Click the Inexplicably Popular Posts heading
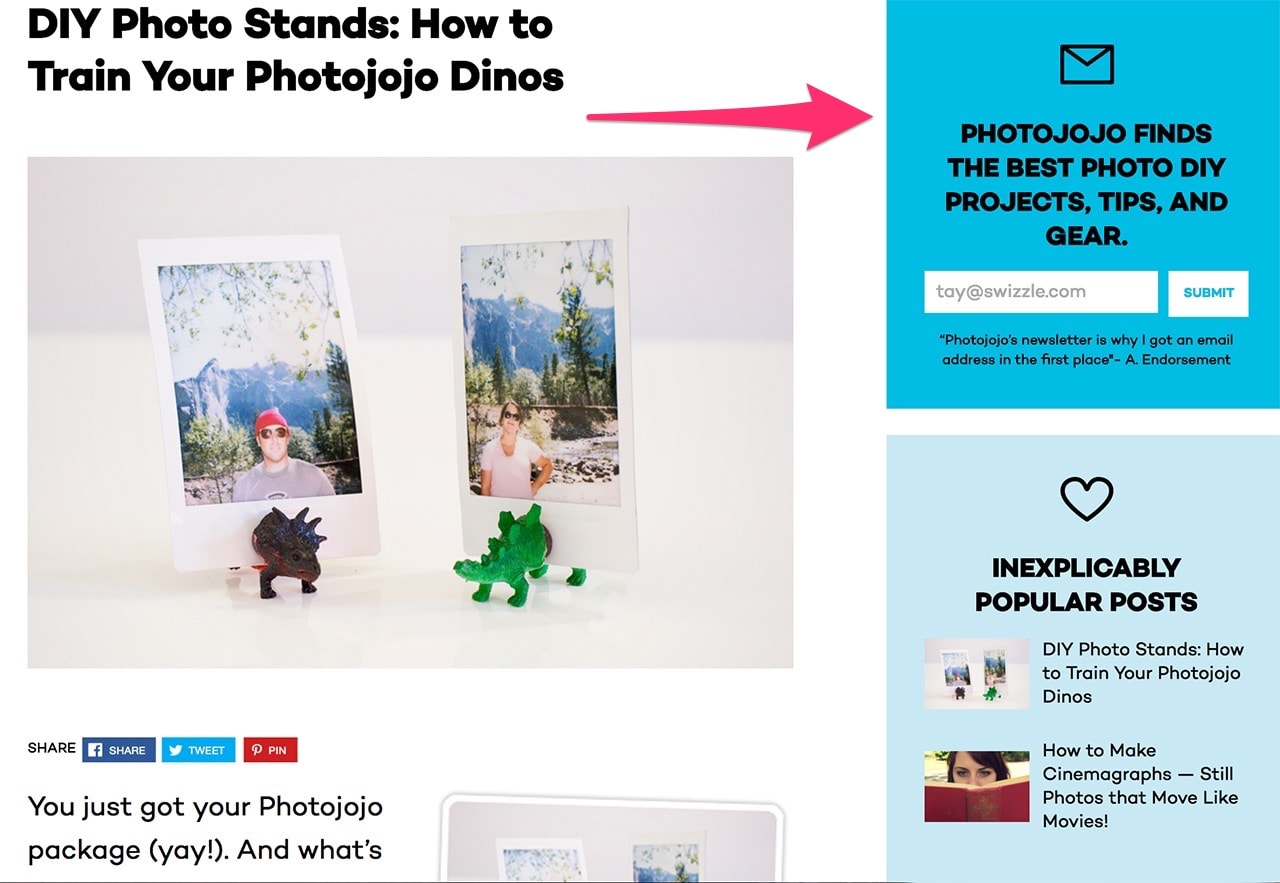The width and height of the screenshot is (1280, 883). (x=1086, y=585)
